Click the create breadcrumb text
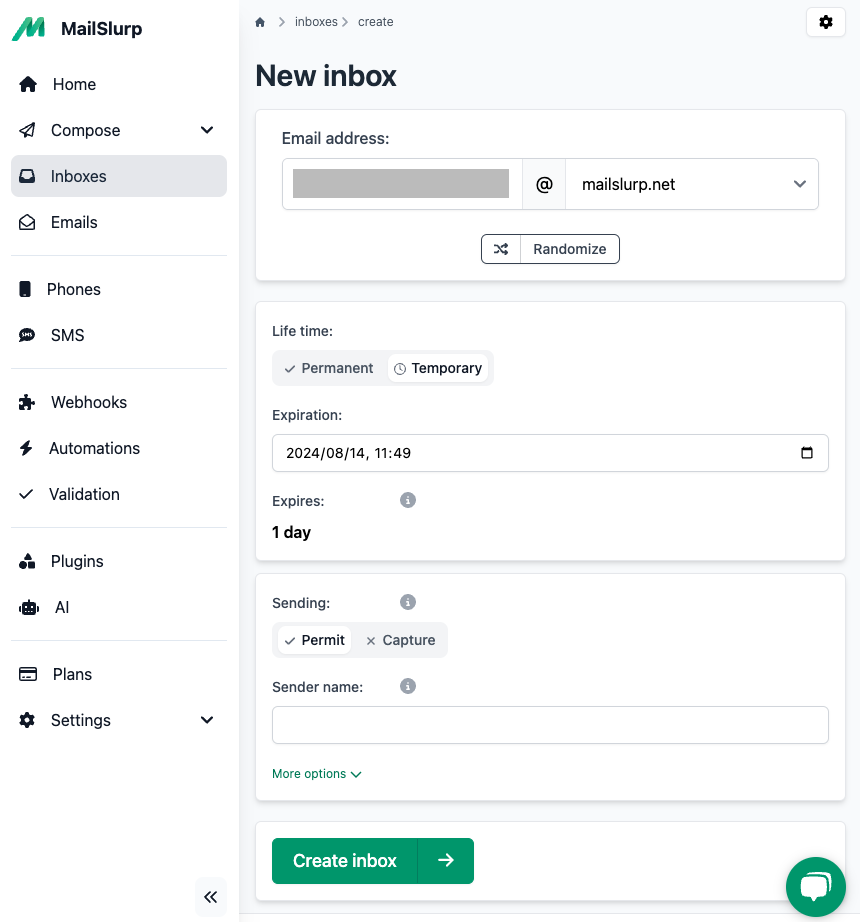 [x=376, y=22]
